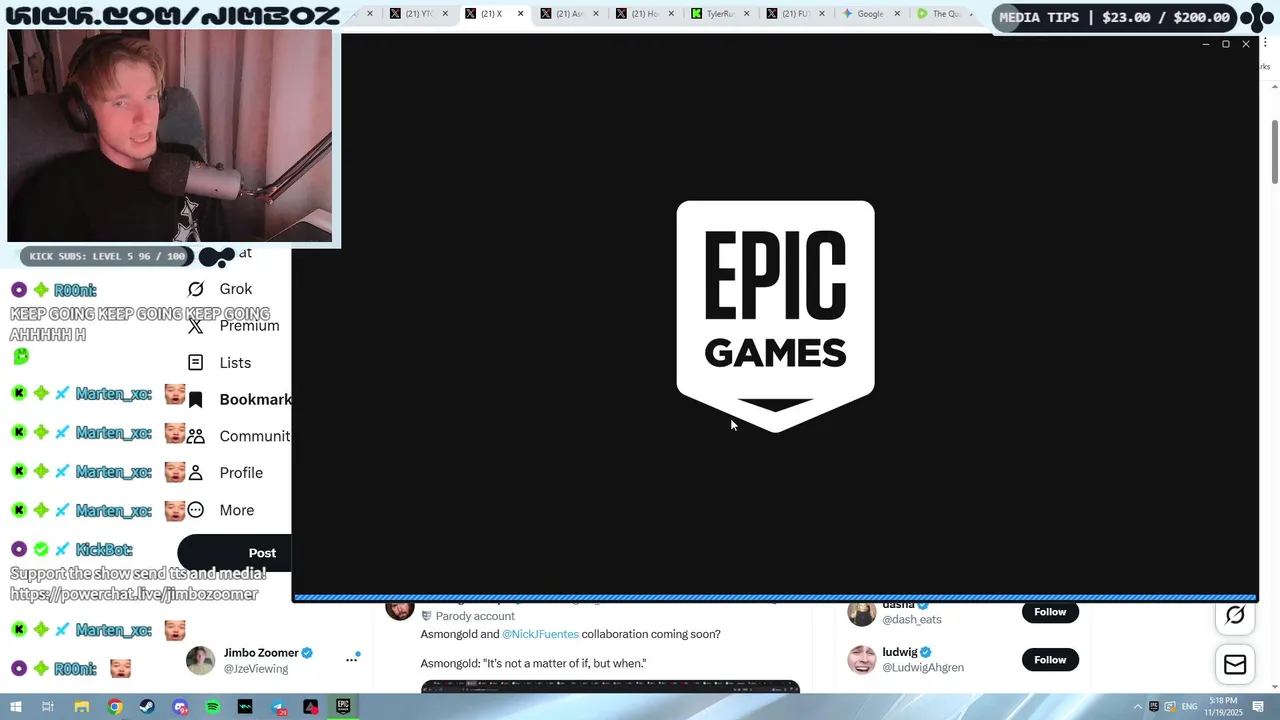Click the More circle icon in X
The height and width of the screenshot is (720, 1280).
tap(196, 510)
